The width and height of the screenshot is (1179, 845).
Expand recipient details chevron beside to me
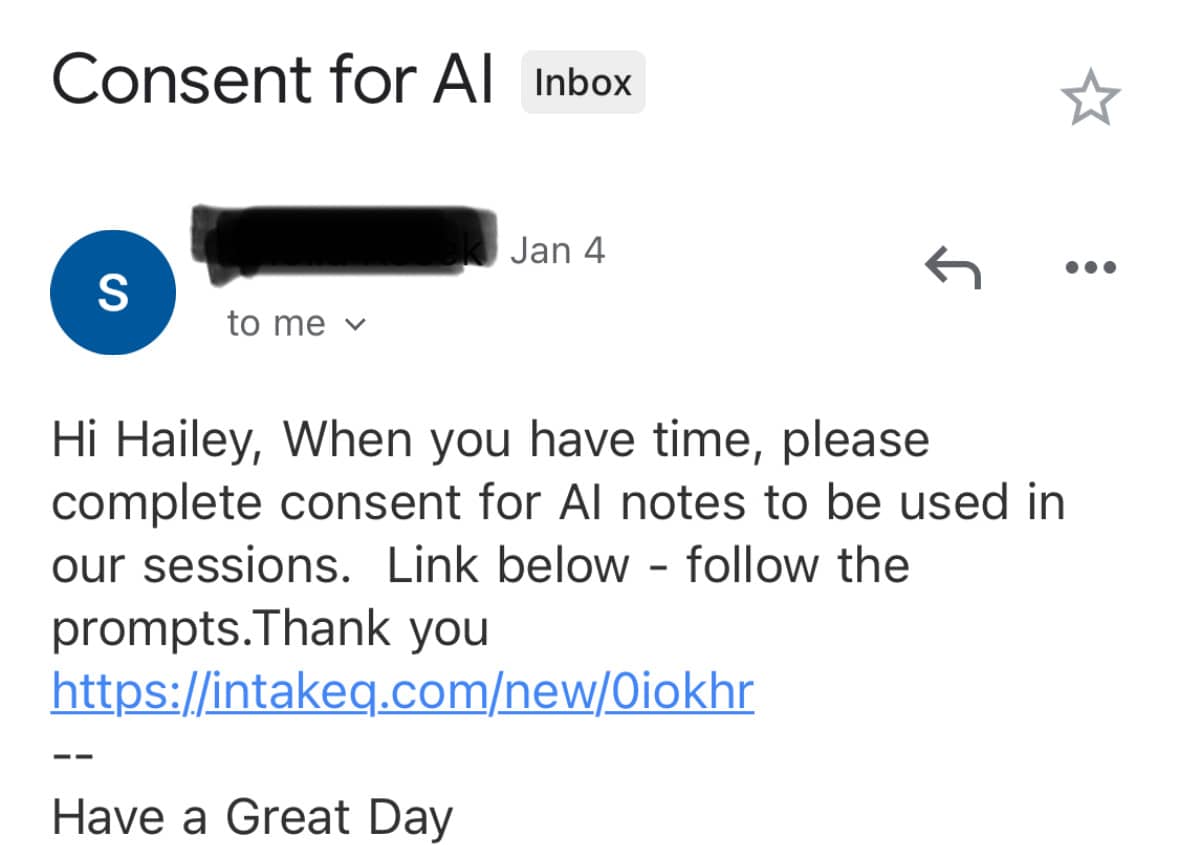(x=355, y=325)
